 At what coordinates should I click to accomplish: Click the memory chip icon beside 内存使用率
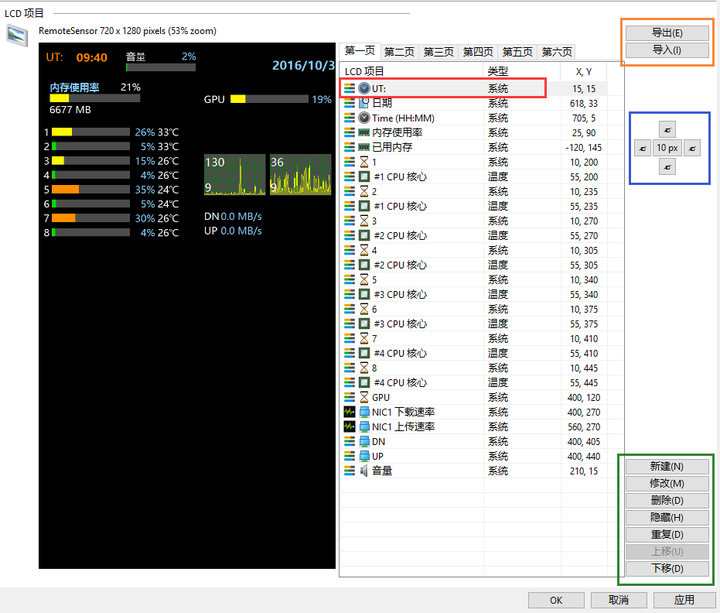pos(364,132)
